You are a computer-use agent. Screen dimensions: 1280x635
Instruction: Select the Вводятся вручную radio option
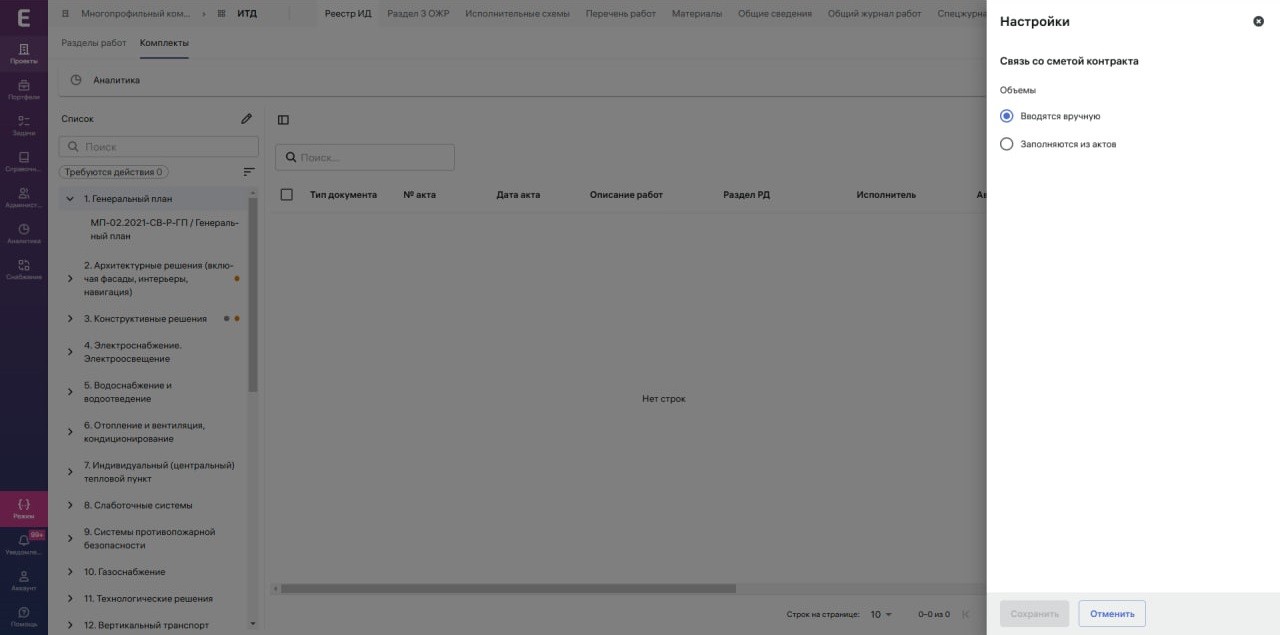(1007, 116)
